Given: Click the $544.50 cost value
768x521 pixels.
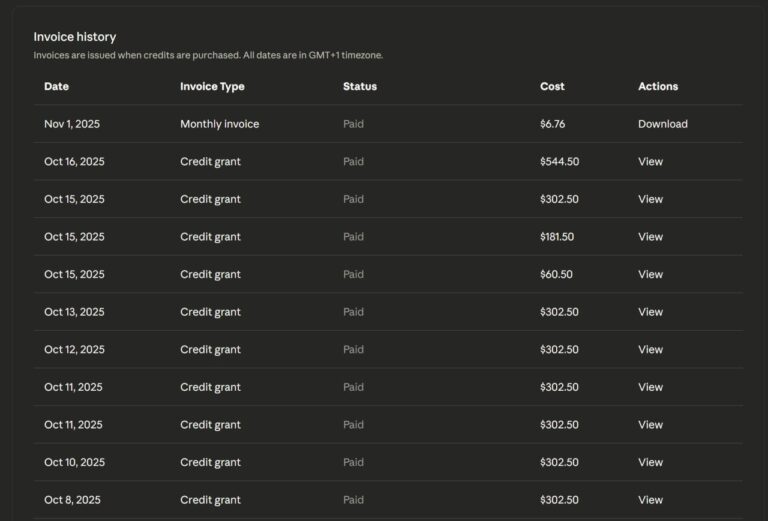Looking at the screenshot, I should [x=559, y=162].
